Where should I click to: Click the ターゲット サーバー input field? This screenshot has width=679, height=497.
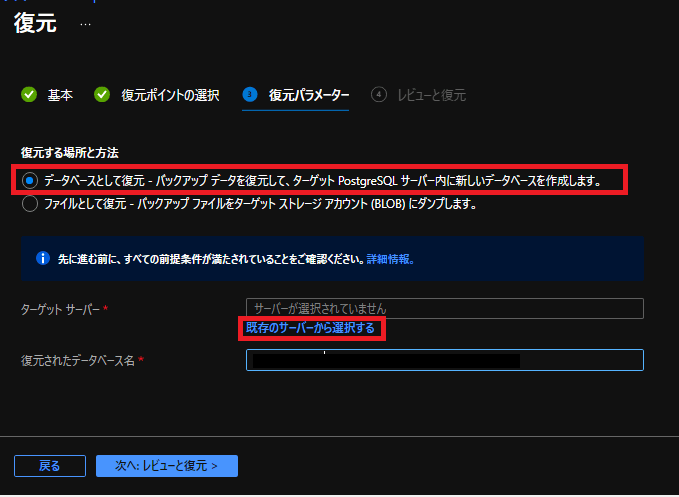pyautogui.click(x=445, y=308)
